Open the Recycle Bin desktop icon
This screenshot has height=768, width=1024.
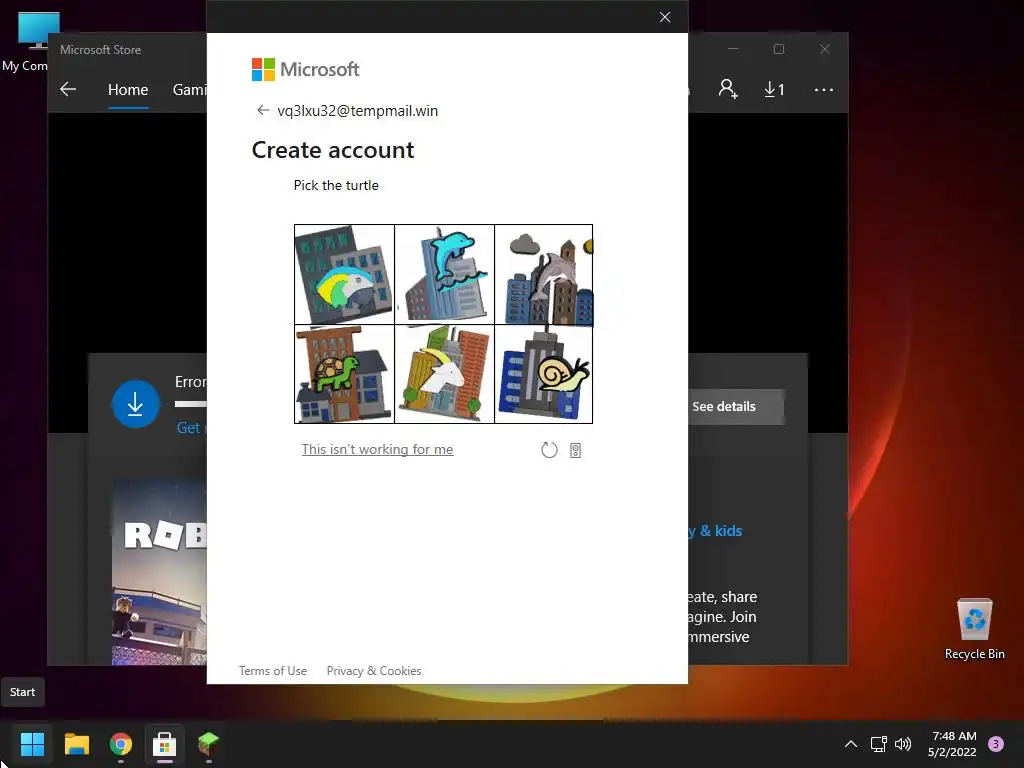coord(974,630)
